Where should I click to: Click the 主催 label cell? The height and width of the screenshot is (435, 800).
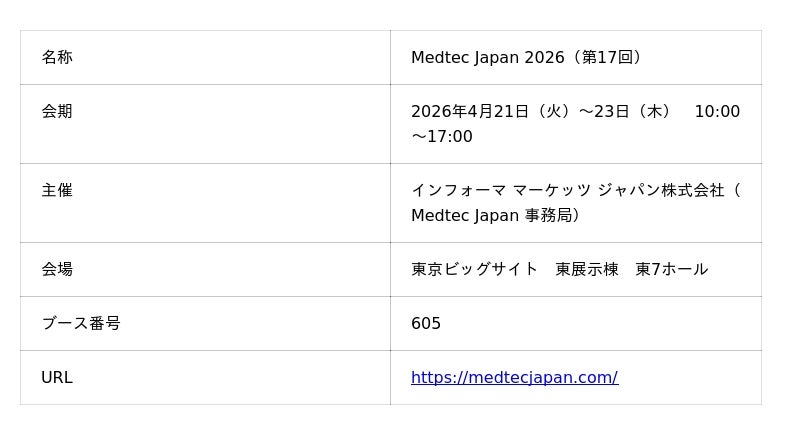(57, 191)
